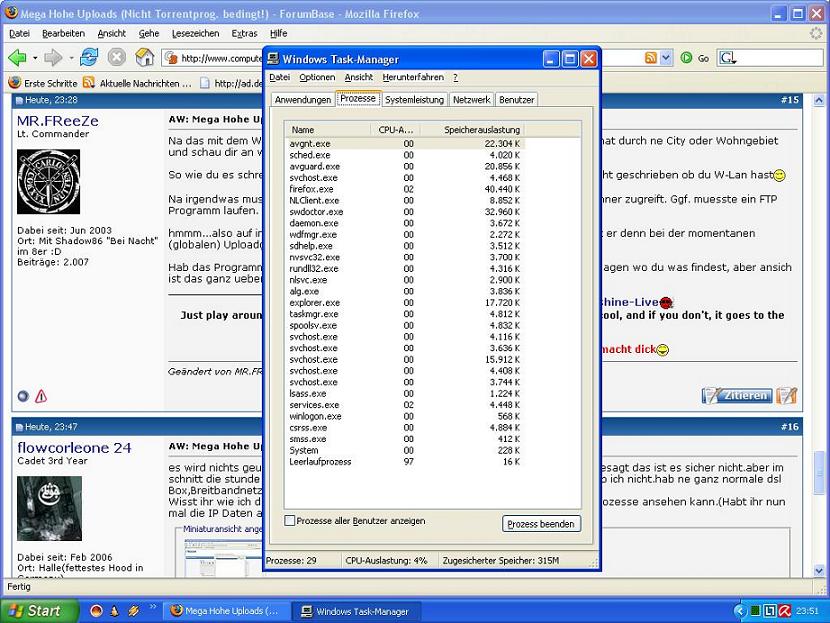Viewport: 830px width, 623px height.
Task: Sort by Speicherauslastung column header
Action: click(x=474, y=130)
